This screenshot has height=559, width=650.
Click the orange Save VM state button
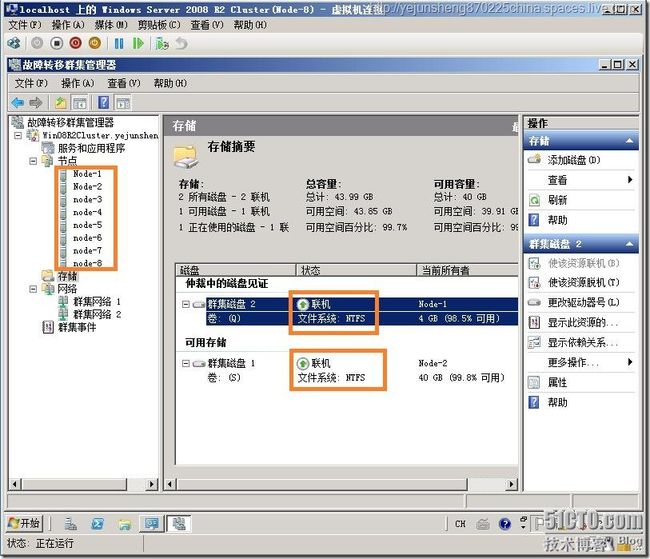(95, 43)
